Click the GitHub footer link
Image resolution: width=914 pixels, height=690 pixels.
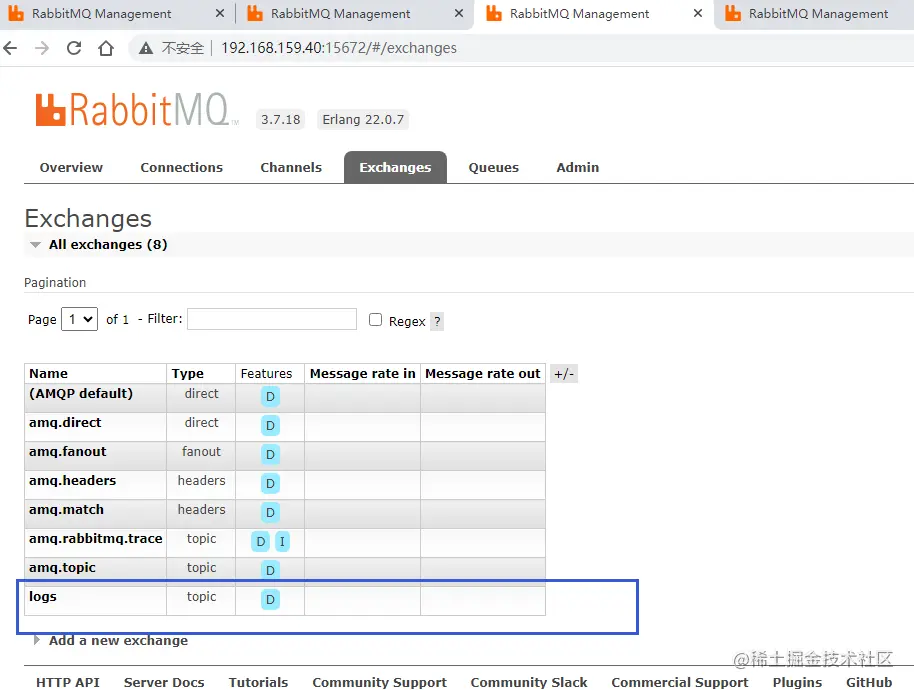[x=869, y=682]
